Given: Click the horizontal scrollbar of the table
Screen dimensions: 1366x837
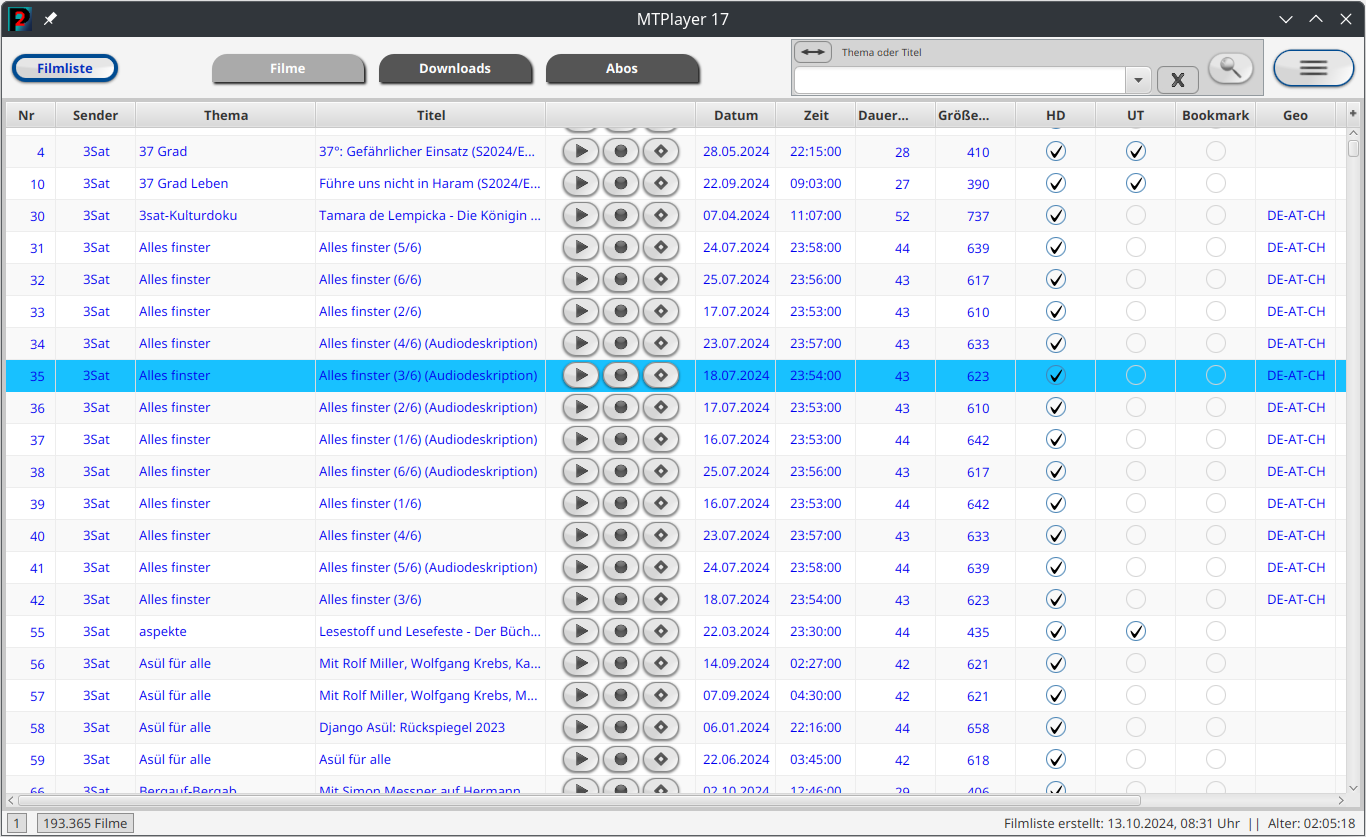Looking at the screenshot, I should click(578, 801).
